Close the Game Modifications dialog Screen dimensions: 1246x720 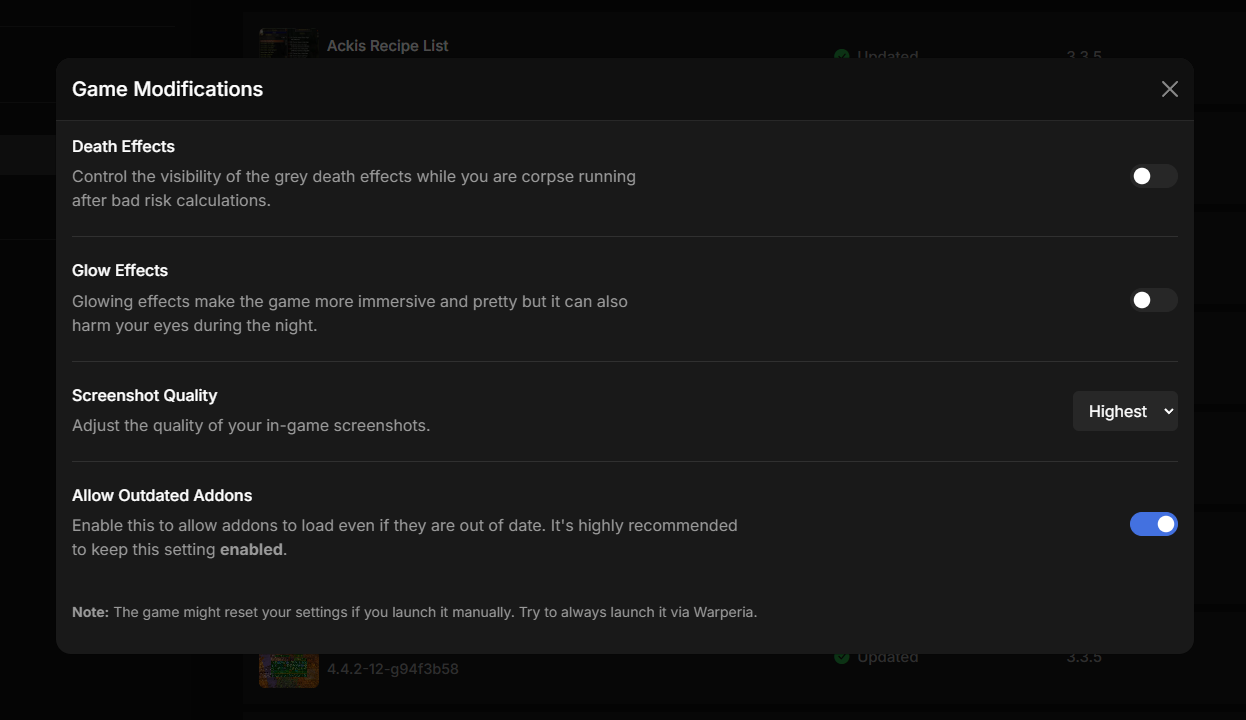coord(1169,89)
